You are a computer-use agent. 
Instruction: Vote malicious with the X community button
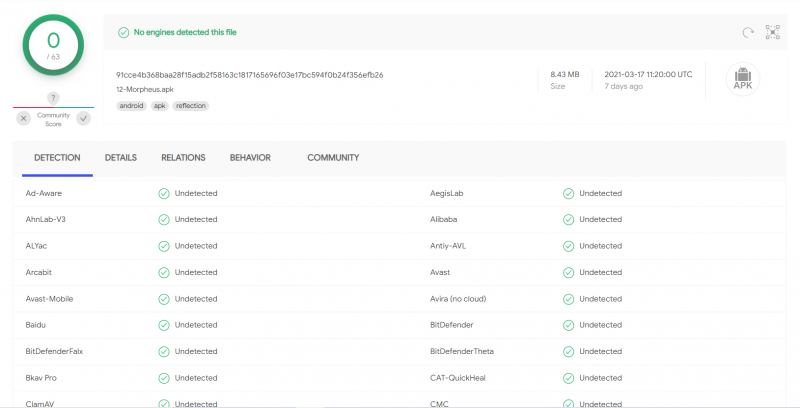tap(23, 118)
